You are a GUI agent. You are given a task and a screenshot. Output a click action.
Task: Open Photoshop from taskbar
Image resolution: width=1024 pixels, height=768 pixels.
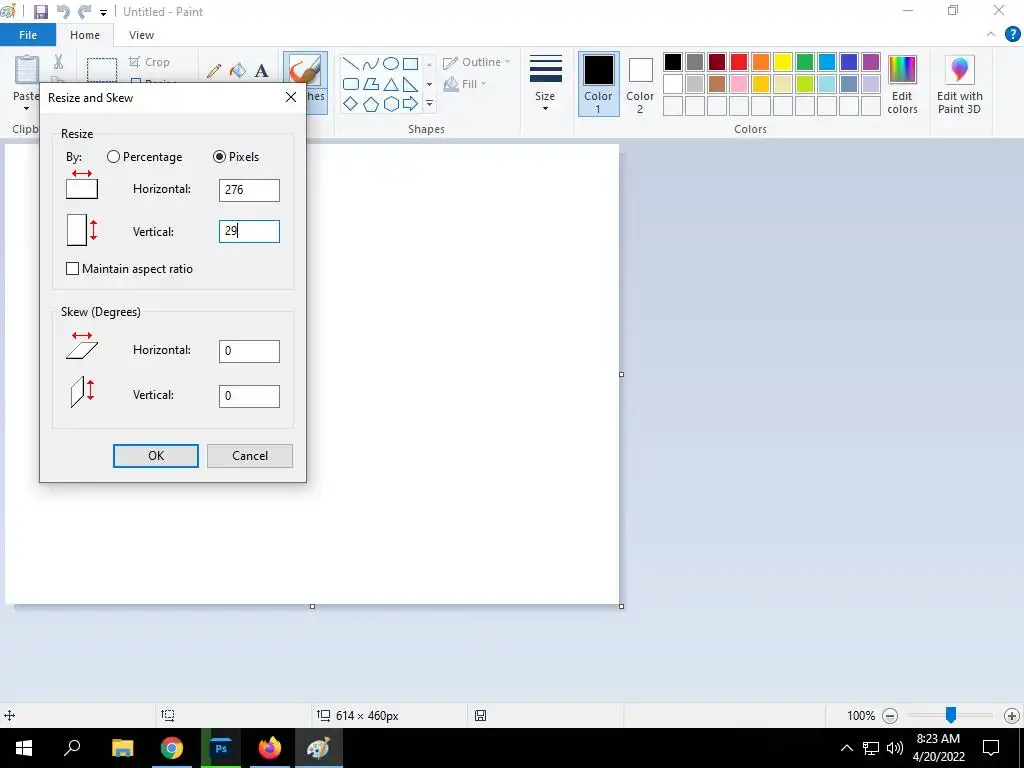(x=221, y=748)
